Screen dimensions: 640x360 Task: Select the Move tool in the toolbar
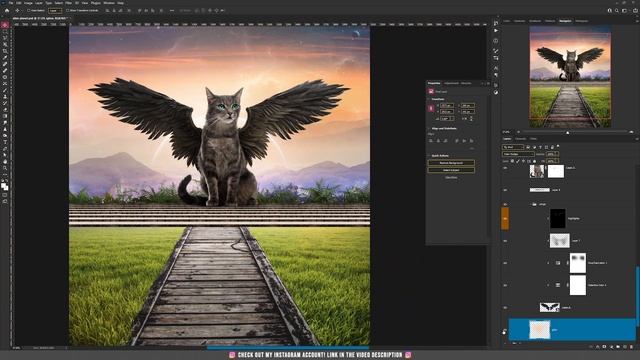click(4, 25)
